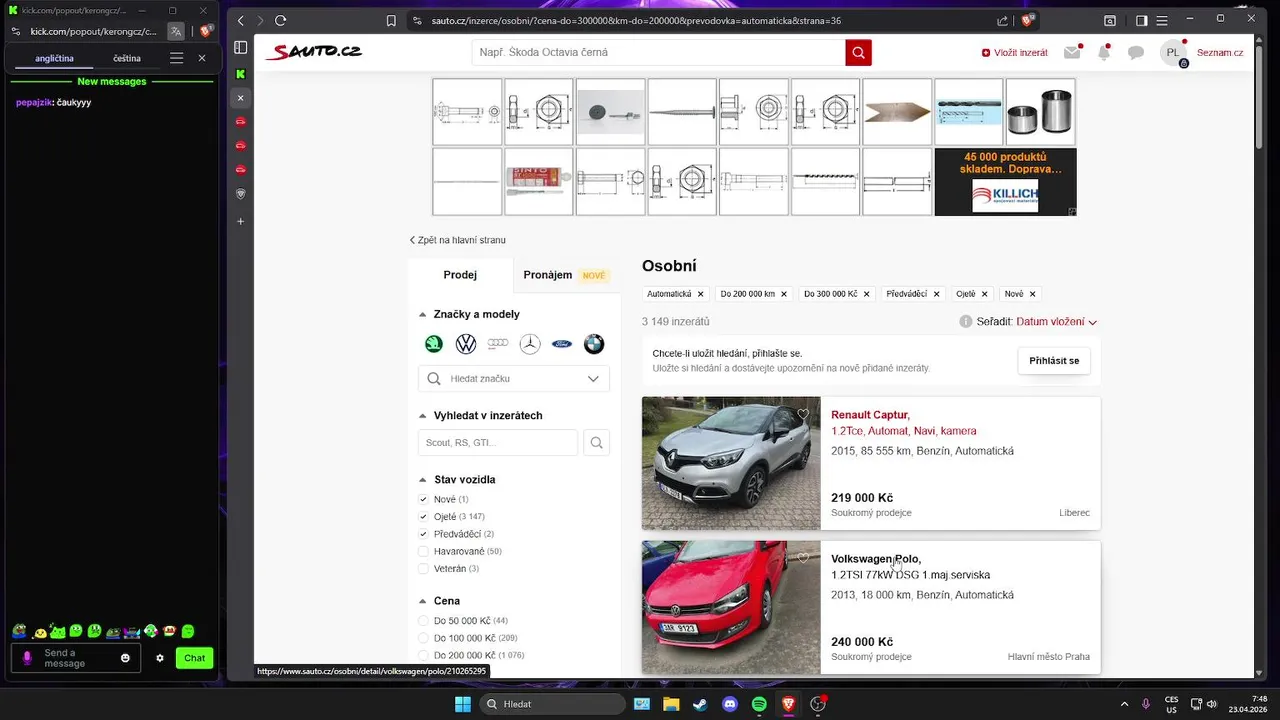Remove the Do 300 000 Kč filter chip

coord(866,294)
